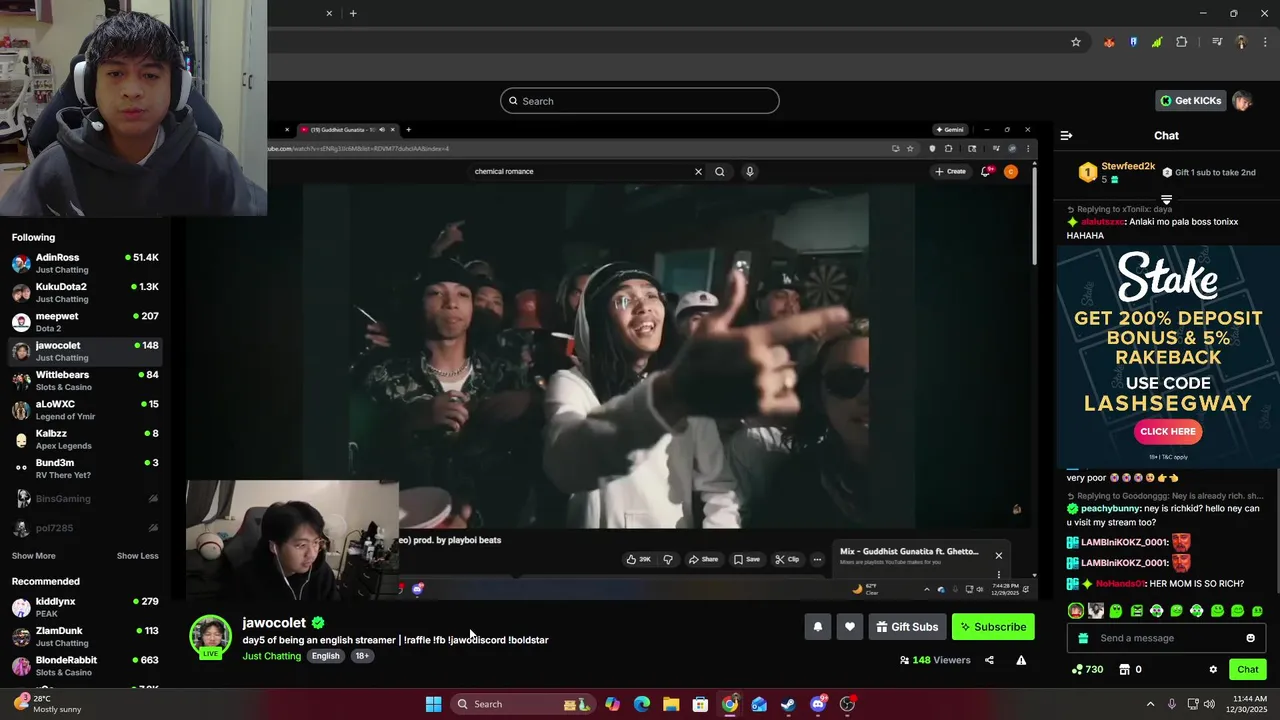Open meepwet channel in sidebar
The width and height of the screenshot is (1280, 720).
pos(86,321)
